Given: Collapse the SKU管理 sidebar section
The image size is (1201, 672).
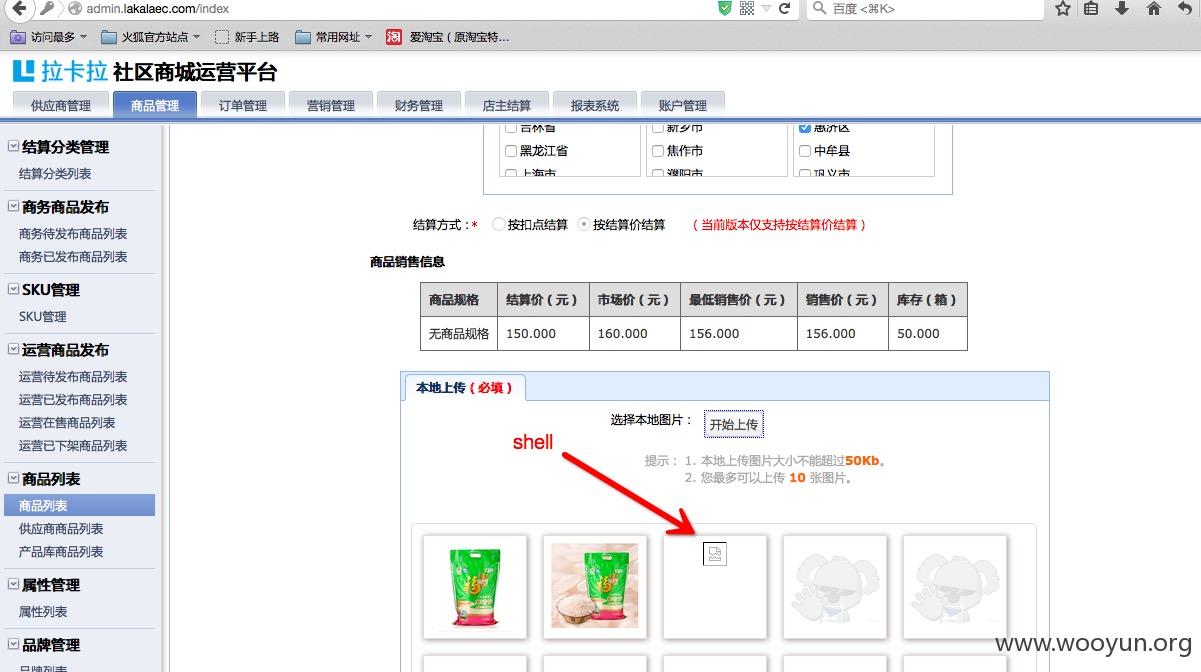Looking at the screenshot, I should (x=13, y=289).
